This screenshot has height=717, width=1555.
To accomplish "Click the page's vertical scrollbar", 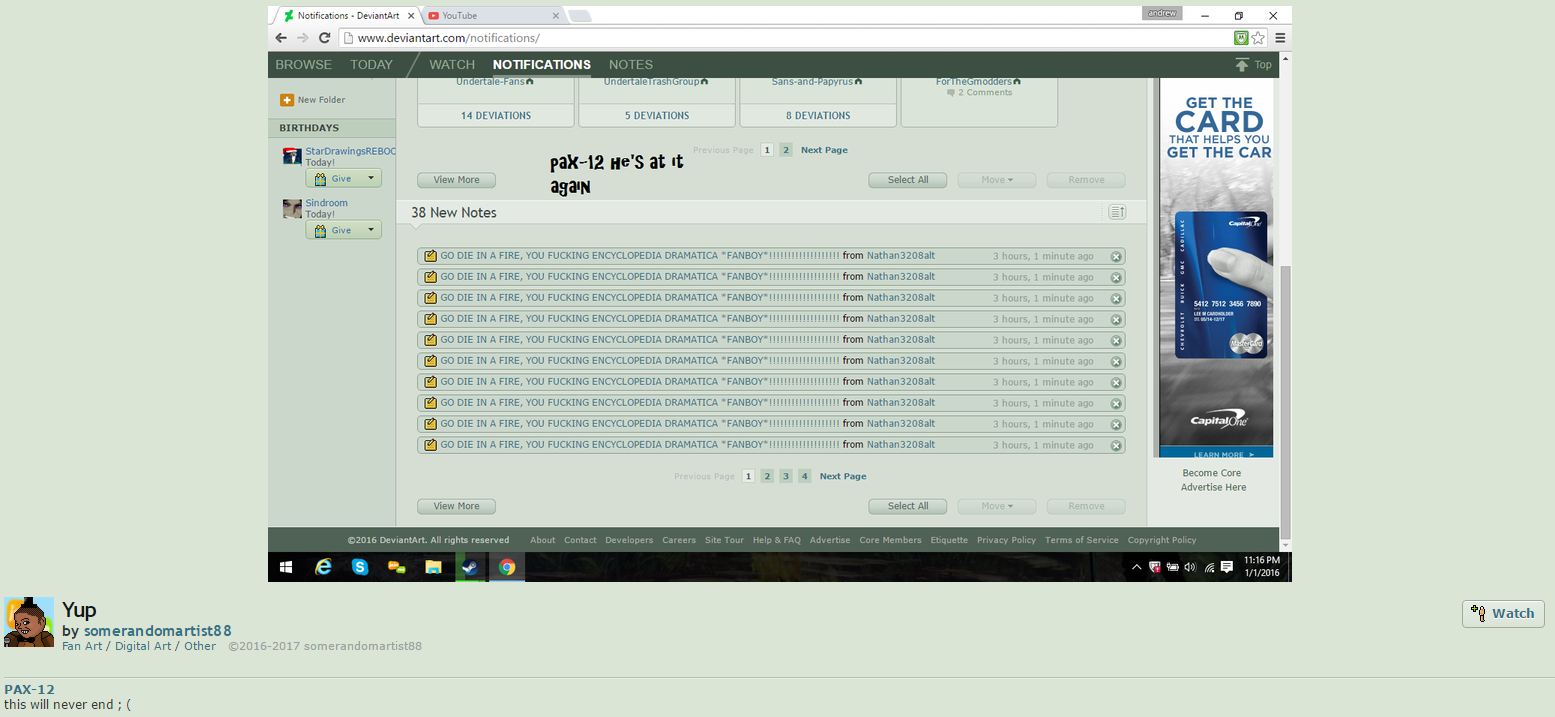I will coord(1285,400).
